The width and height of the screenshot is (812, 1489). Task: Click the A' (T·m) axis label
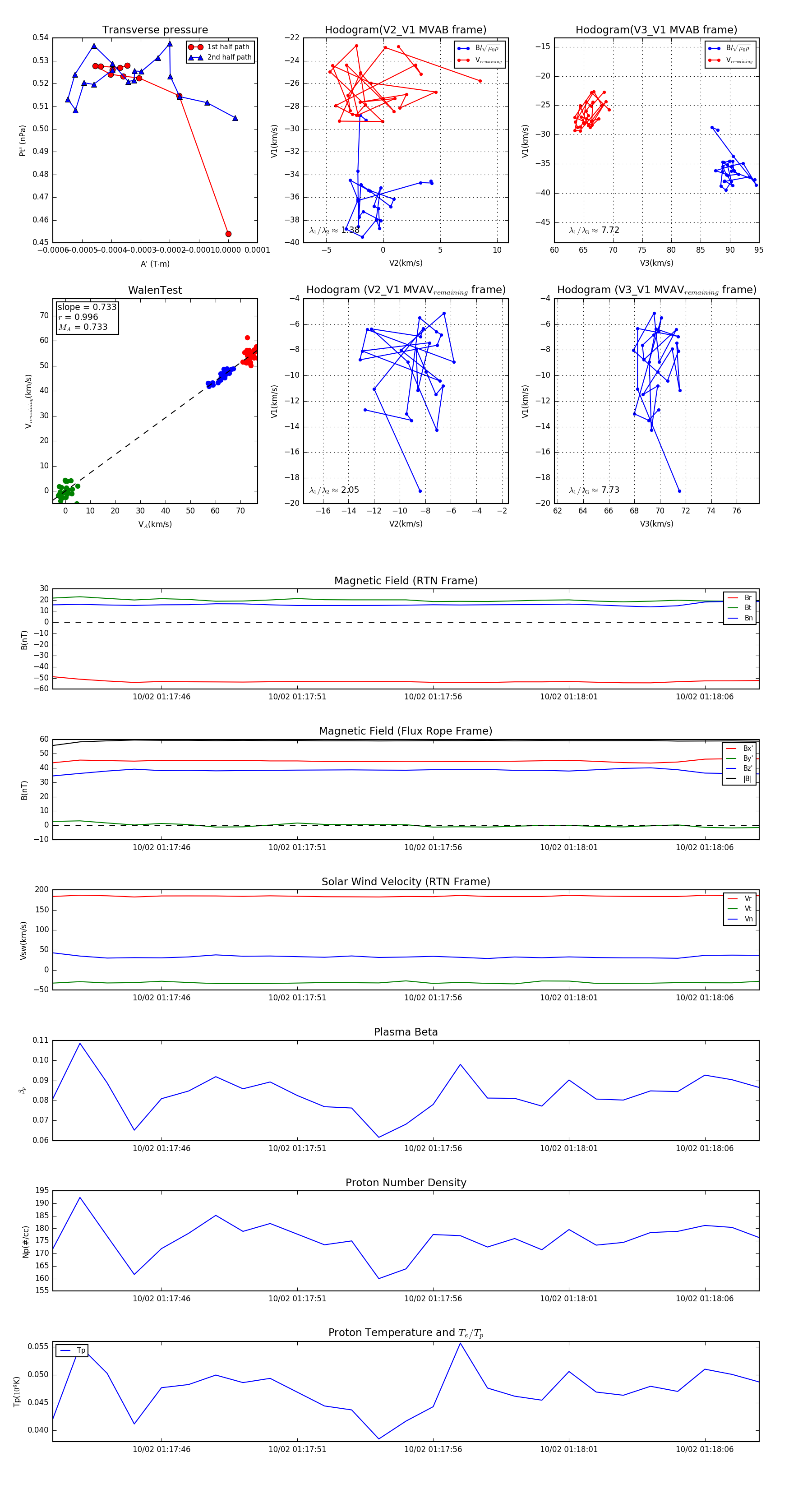pyautogui.click(x=155, y=264)
